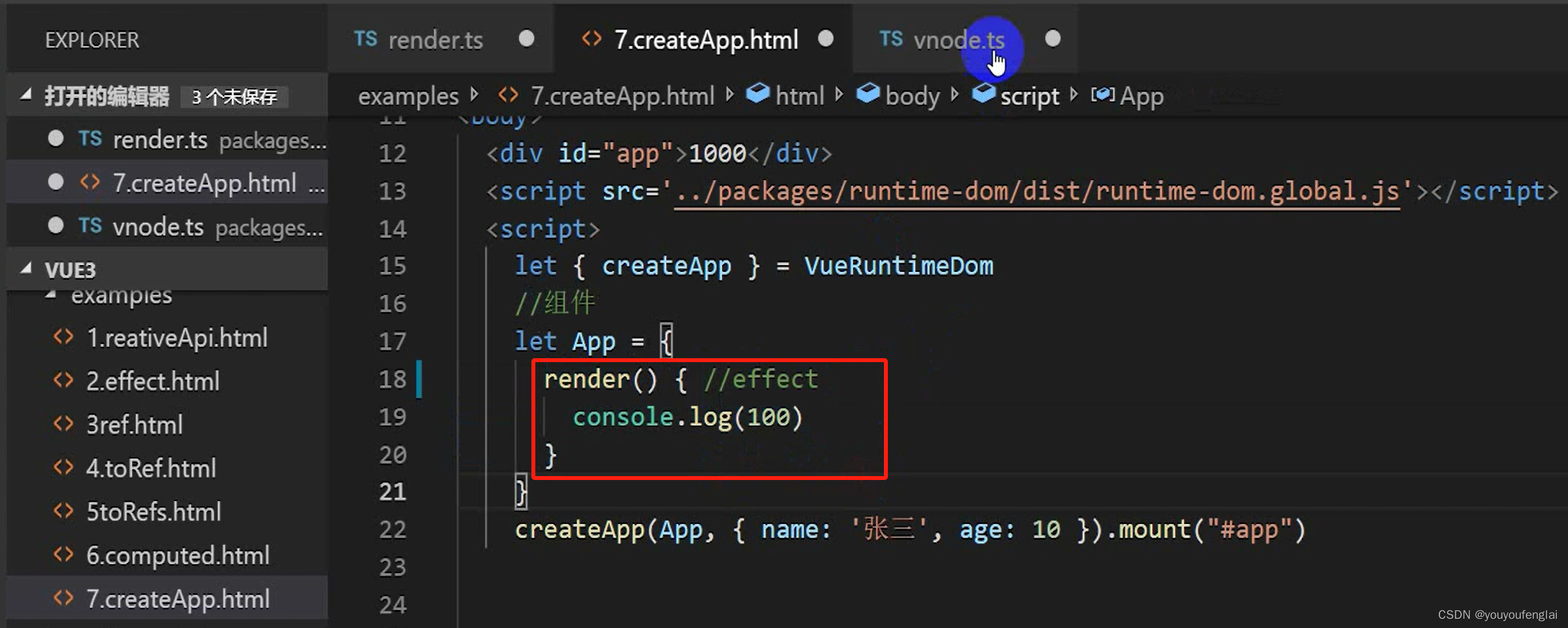The image size is (1568, 628).
Task: Click line number 22 in the gutter
Action: click(x=392, y=530)
